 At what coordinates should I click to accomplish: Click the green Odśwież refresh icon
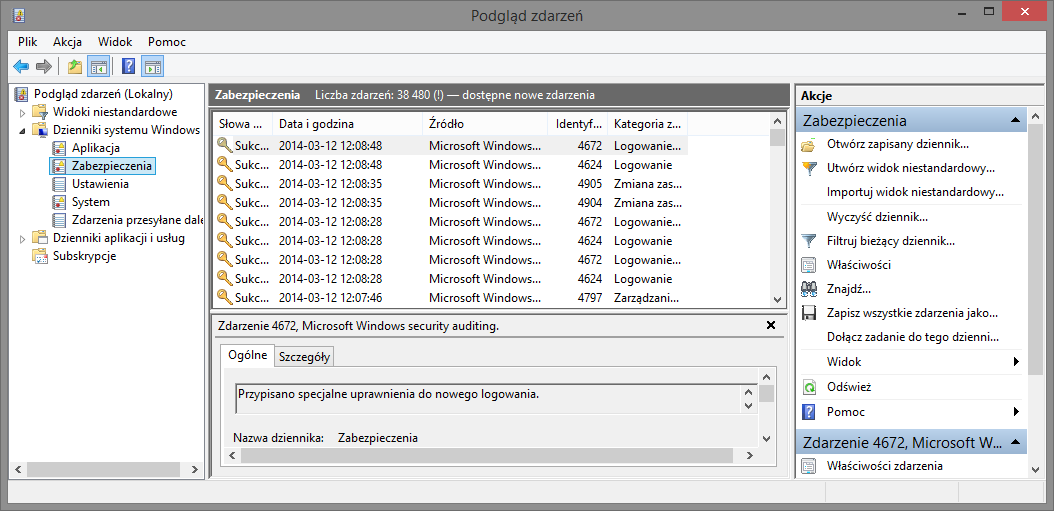809,387
